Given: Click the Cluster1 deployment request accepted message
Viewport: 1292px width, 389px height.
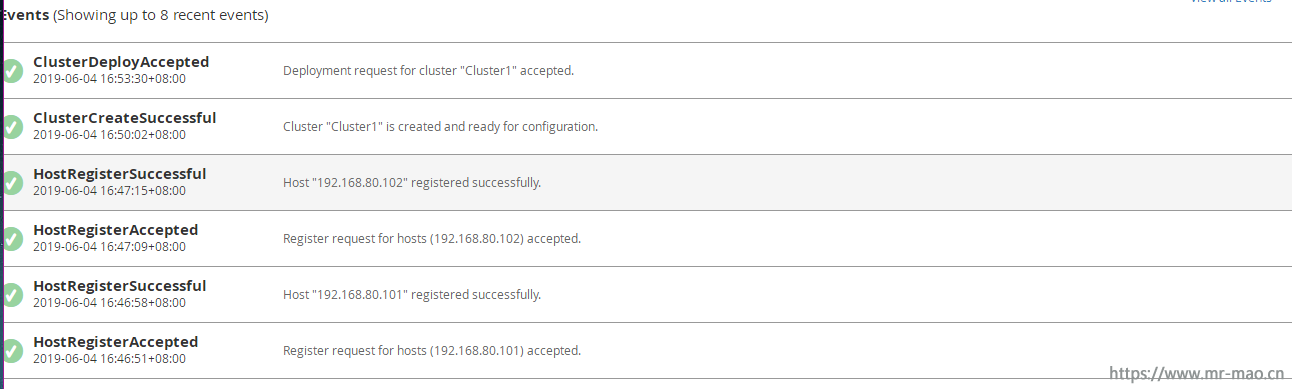Looking at the screenshot, I should pos(429,71).
